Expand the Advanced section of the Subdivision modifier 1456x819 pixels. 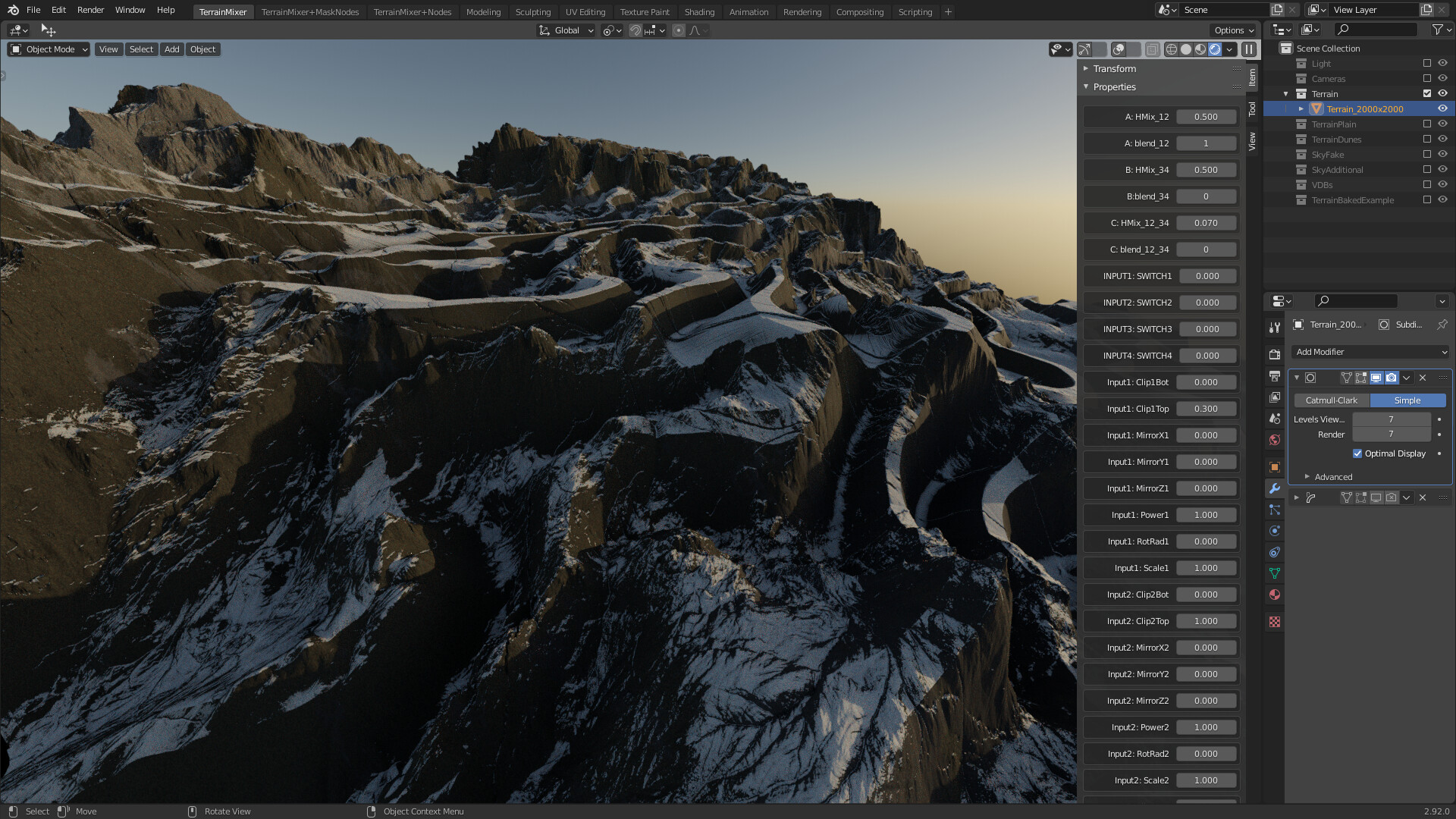click(x=1331, y=477)
